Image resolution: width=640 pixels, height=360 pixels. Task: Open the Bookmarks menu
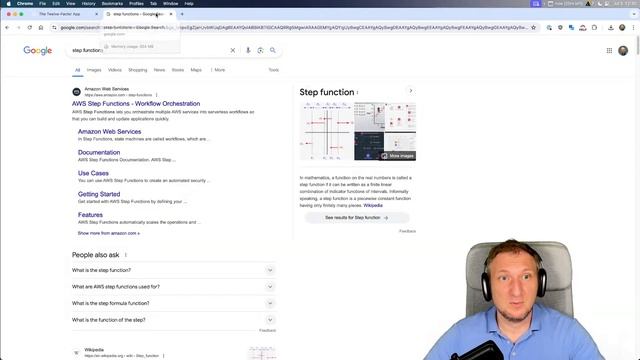tap(112, 3)
